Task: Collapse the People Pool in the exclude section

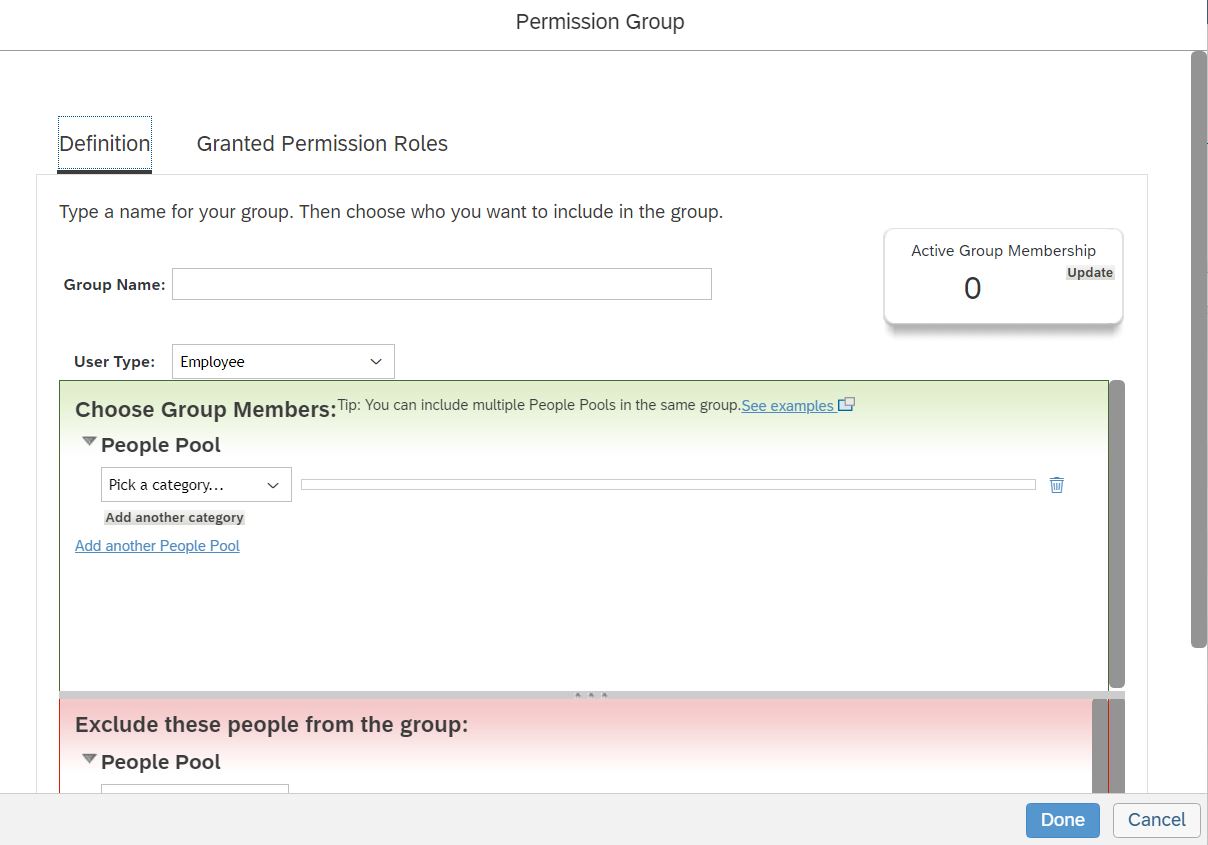Action: pyautogui.click(x=89, y=757)
